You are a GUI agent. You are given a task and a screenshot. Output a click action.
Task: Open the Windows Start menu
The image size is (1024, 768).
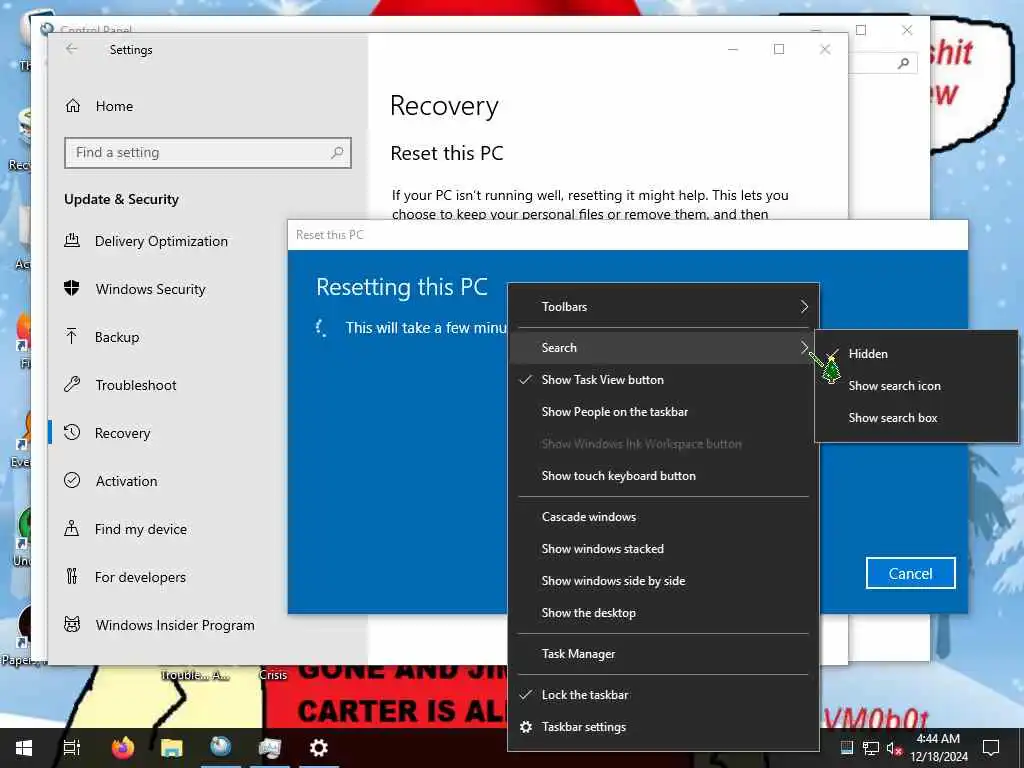coord(24,748)
